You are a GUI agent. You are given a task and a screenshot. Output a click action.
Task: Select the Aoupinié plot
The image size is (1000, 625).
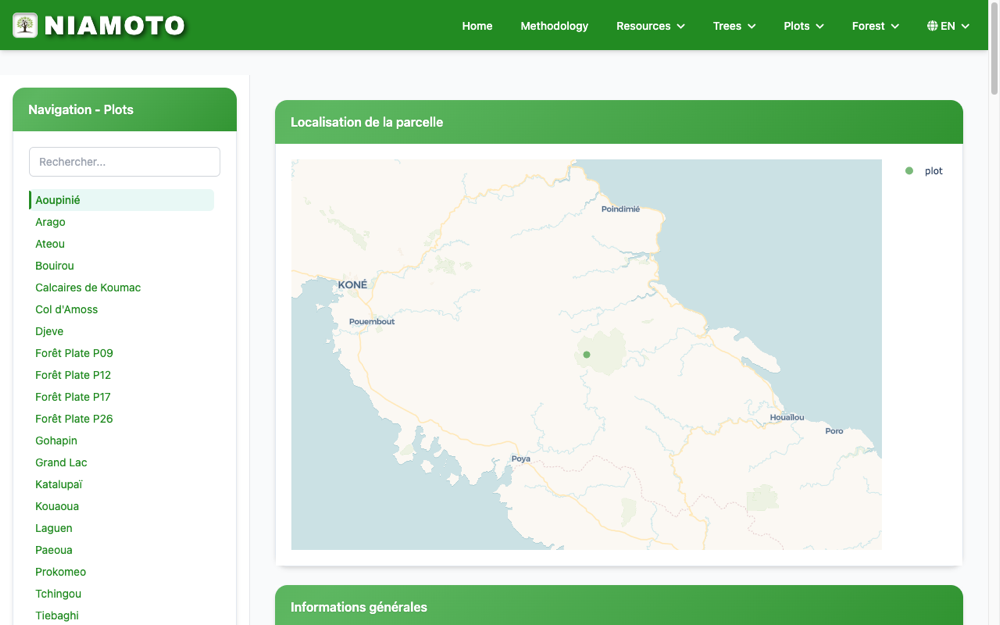coord(122,200)
